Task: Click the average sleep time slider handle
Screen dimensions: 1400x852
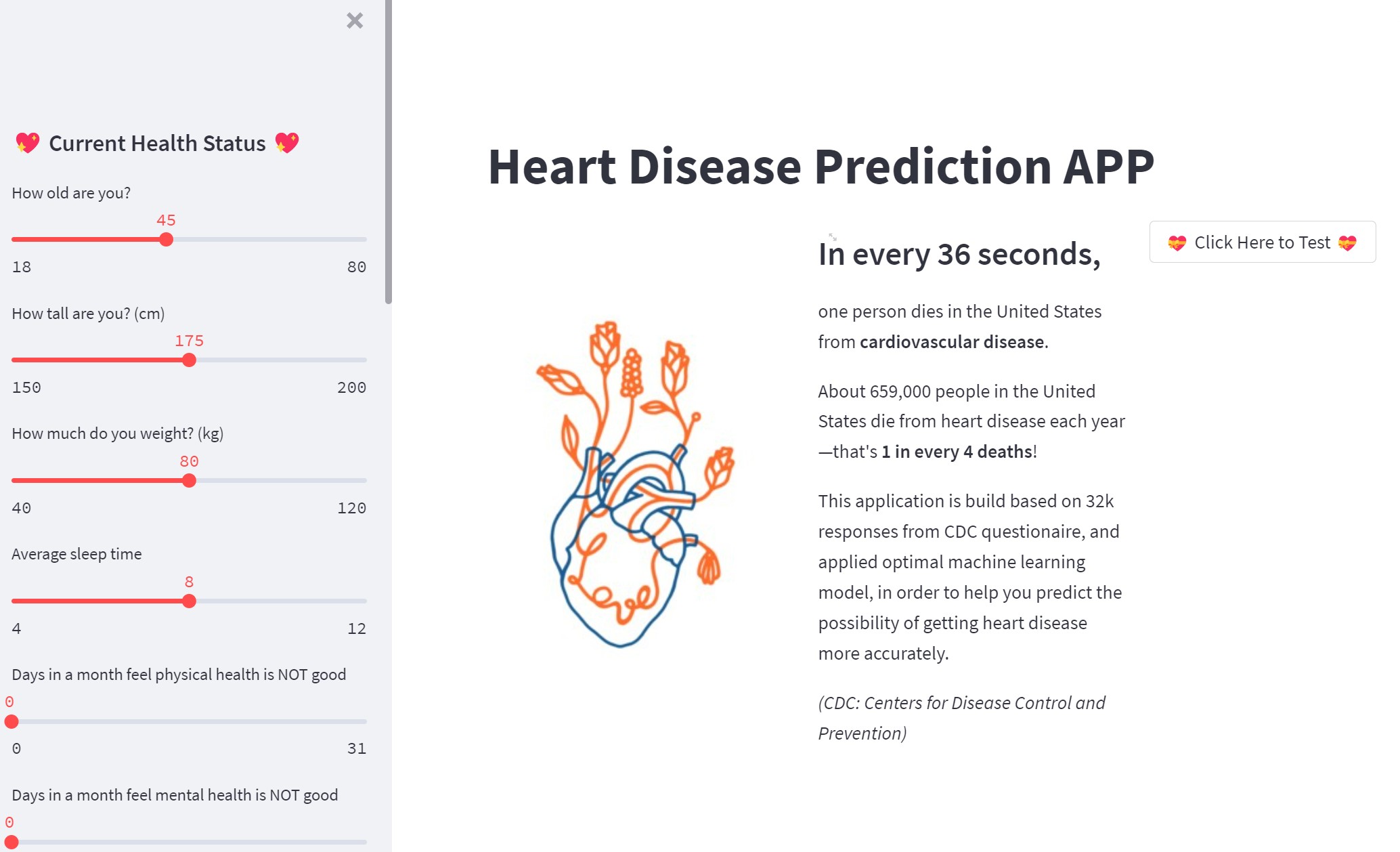Action: 190,601
